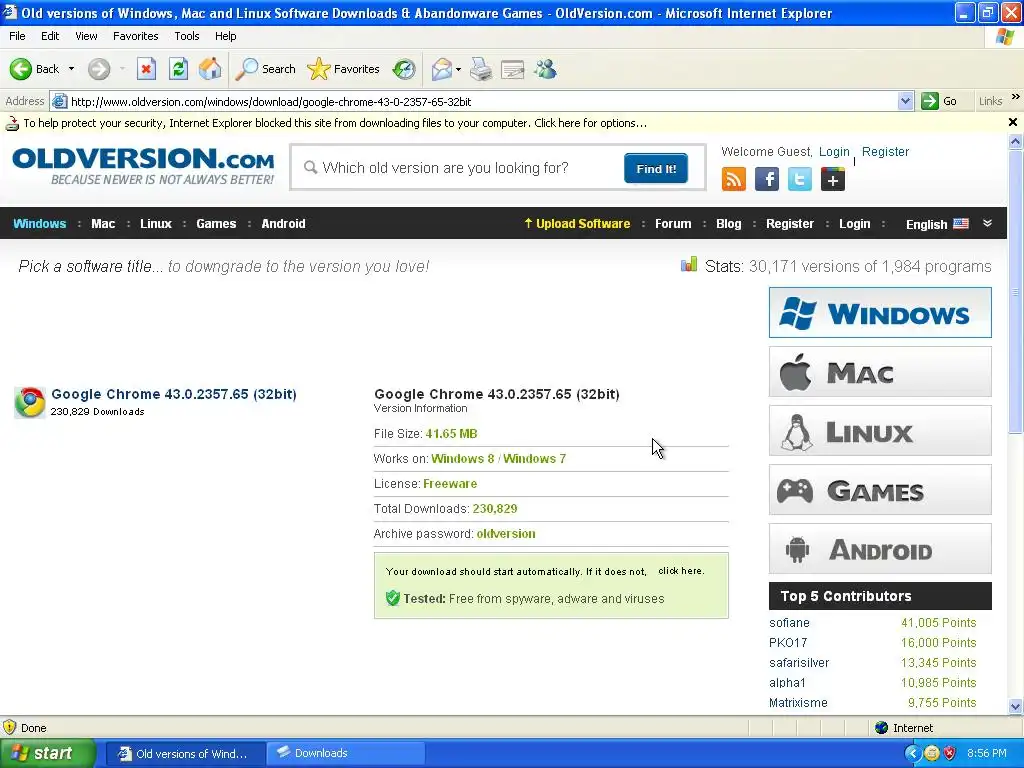Select Windows in the black nav bar
This screenshot has height=768, width=1024.
(40, 223)
